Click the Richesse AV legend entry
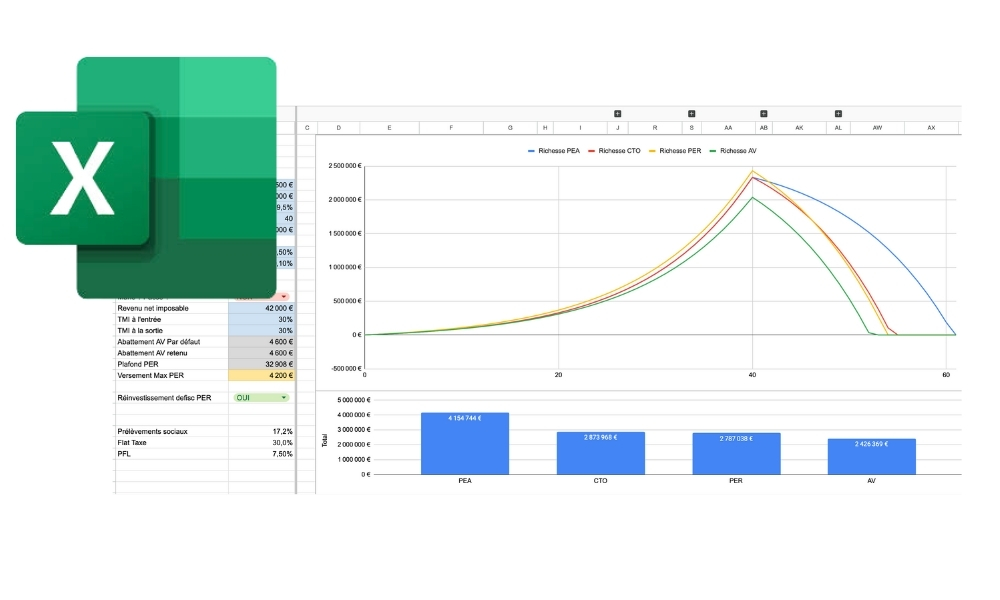Image resolution: width=1000 pixels, height=600 pixels. point(736,150)
